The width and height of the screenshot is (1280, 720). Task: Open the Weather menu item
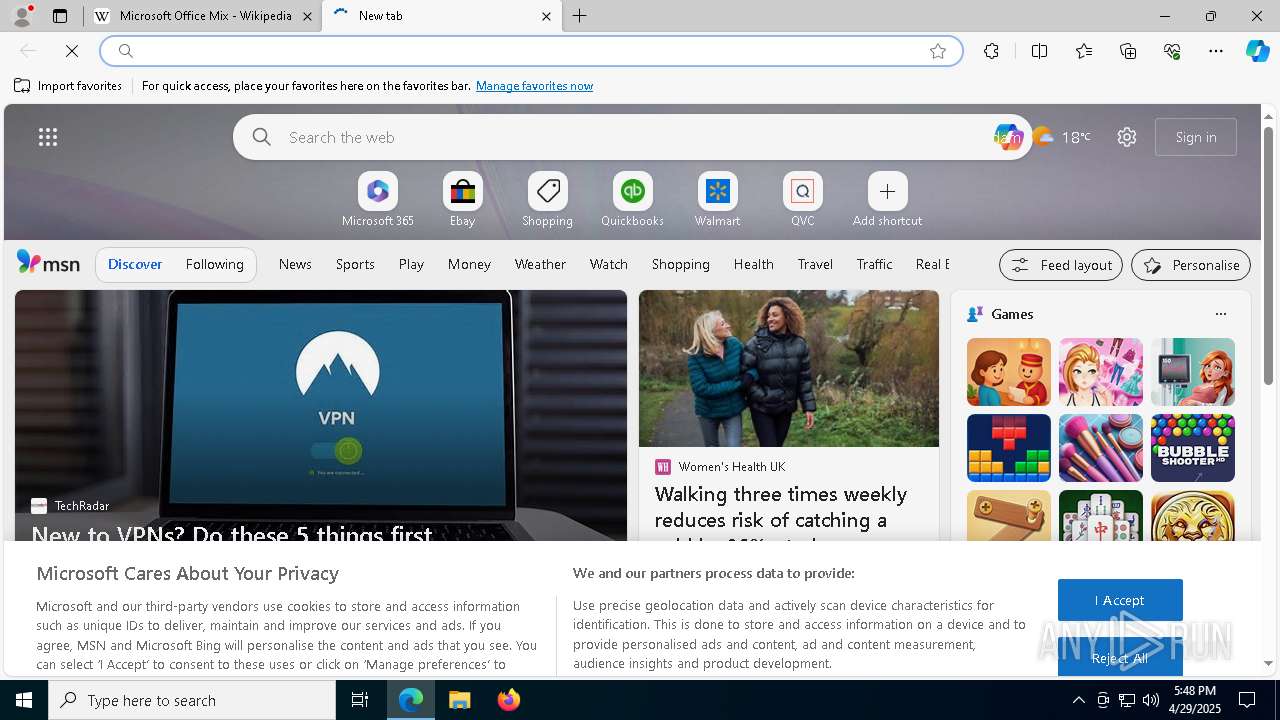point(540,264)
